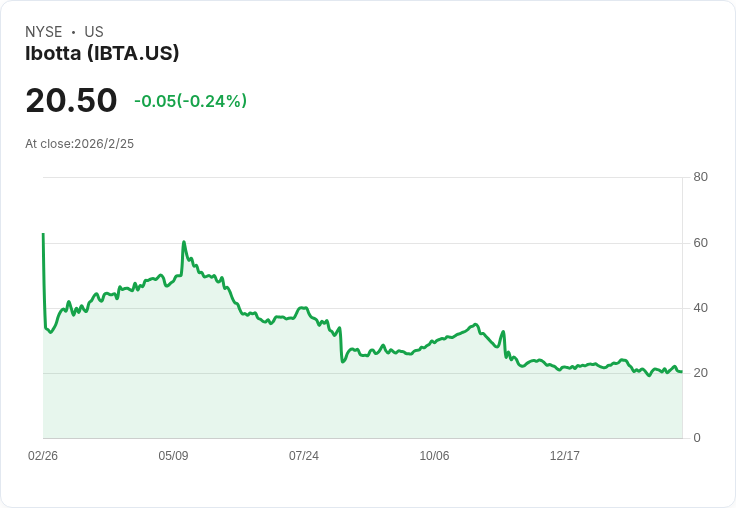This screenshot has height=508, width=736.
Task: Select the 07/24 date on x-axis
Action: coord(304,456)
